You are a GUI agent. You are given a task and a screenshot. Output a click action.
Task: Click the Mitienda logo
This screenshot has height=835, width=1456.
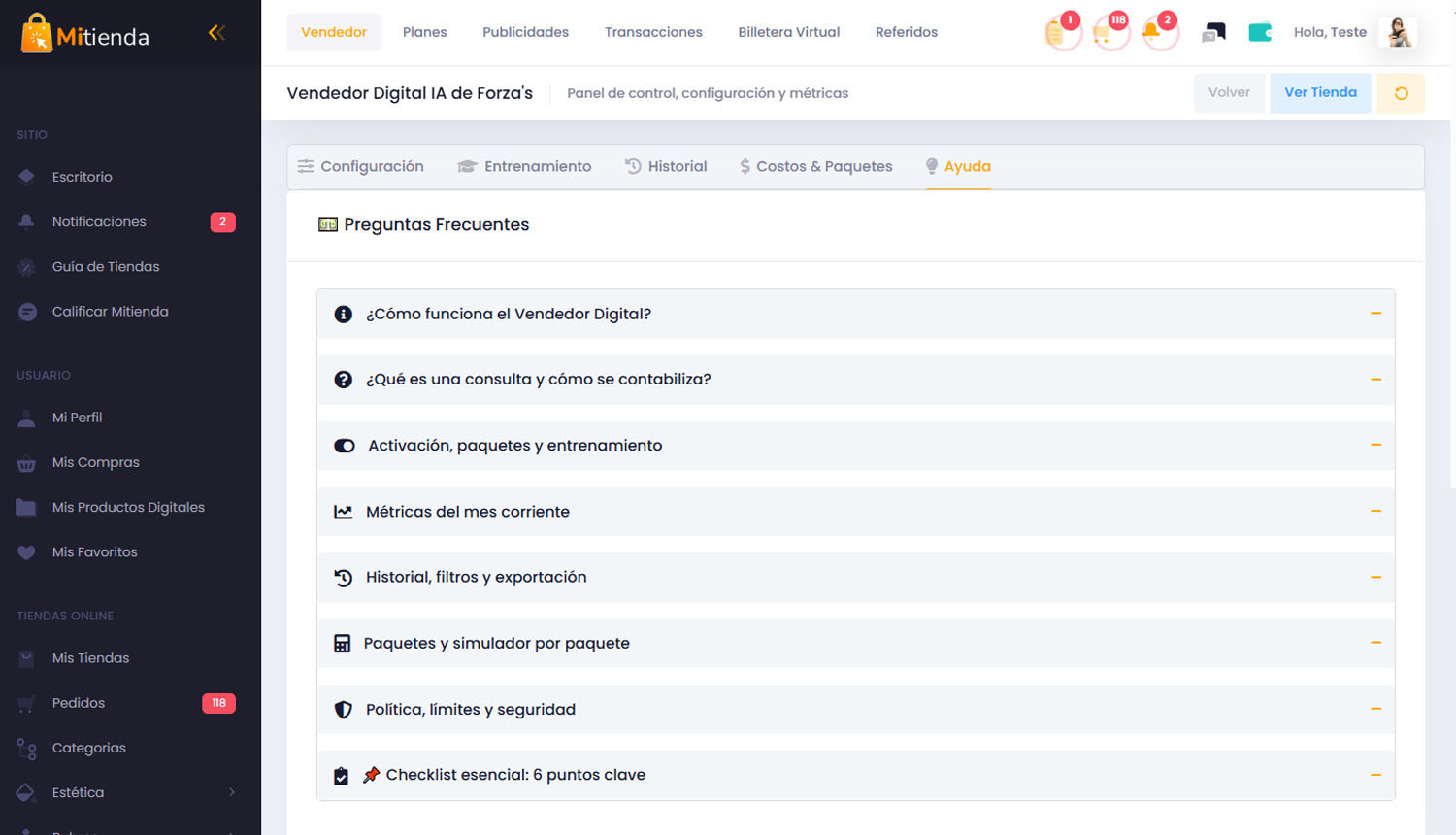tap(85, 35)
